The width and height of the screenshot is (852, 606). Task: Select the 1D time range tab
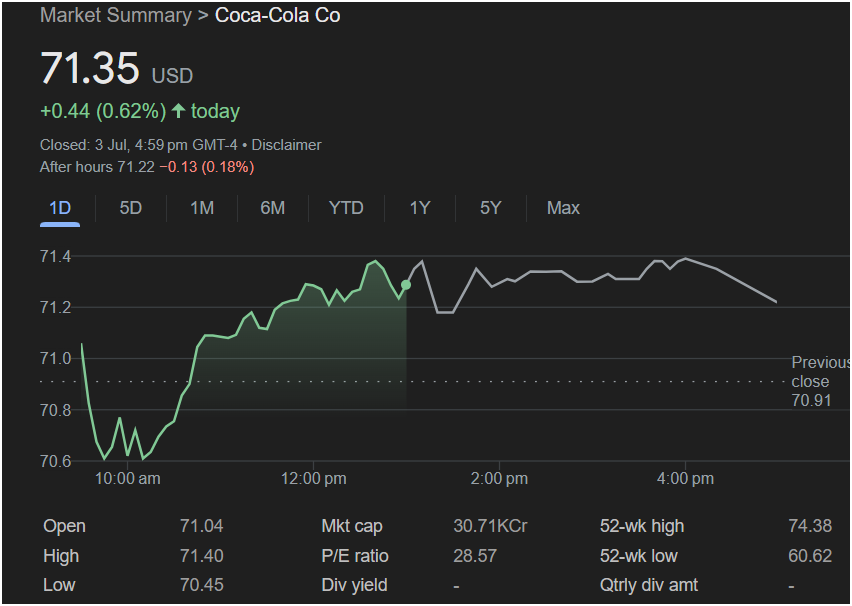[60, 208]
